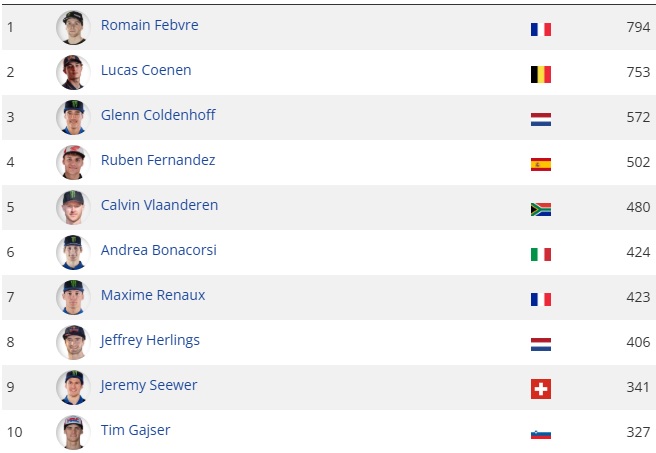Click Tim Gajser's rider photo
This screenshot has width=656, height=453.
(73, 432)
